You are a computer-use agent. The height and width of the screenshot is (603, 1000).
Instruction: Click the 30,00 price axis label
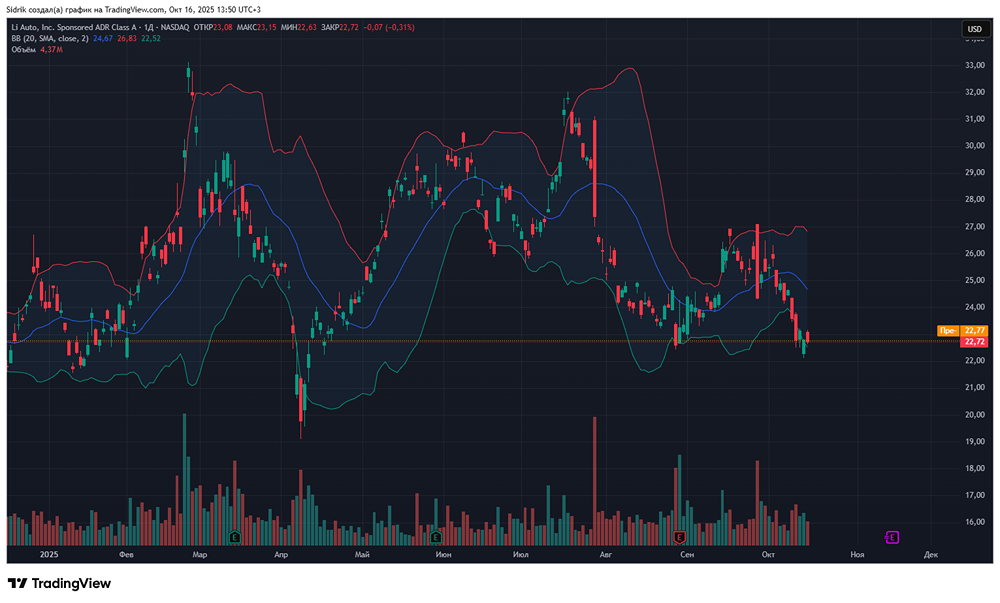pos(975,145)
